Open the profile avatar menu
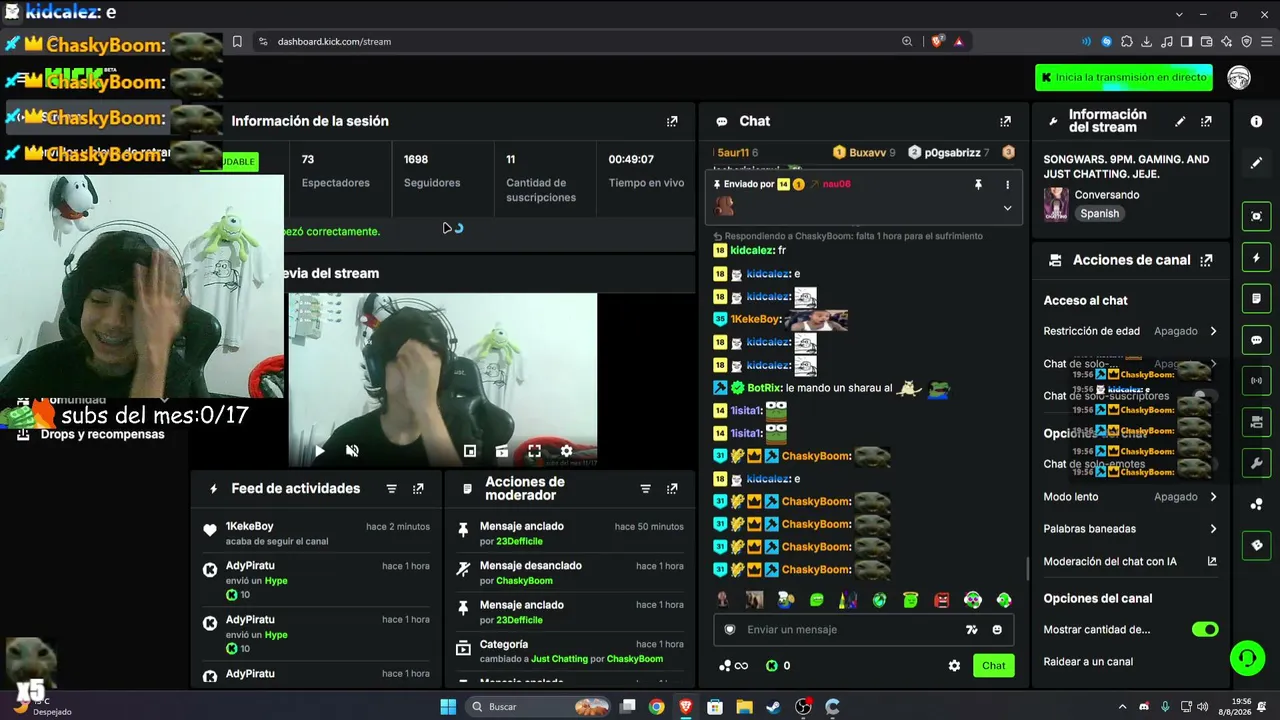The image size is (1280, 720). pyautogui.click(x=1239, y=78)
